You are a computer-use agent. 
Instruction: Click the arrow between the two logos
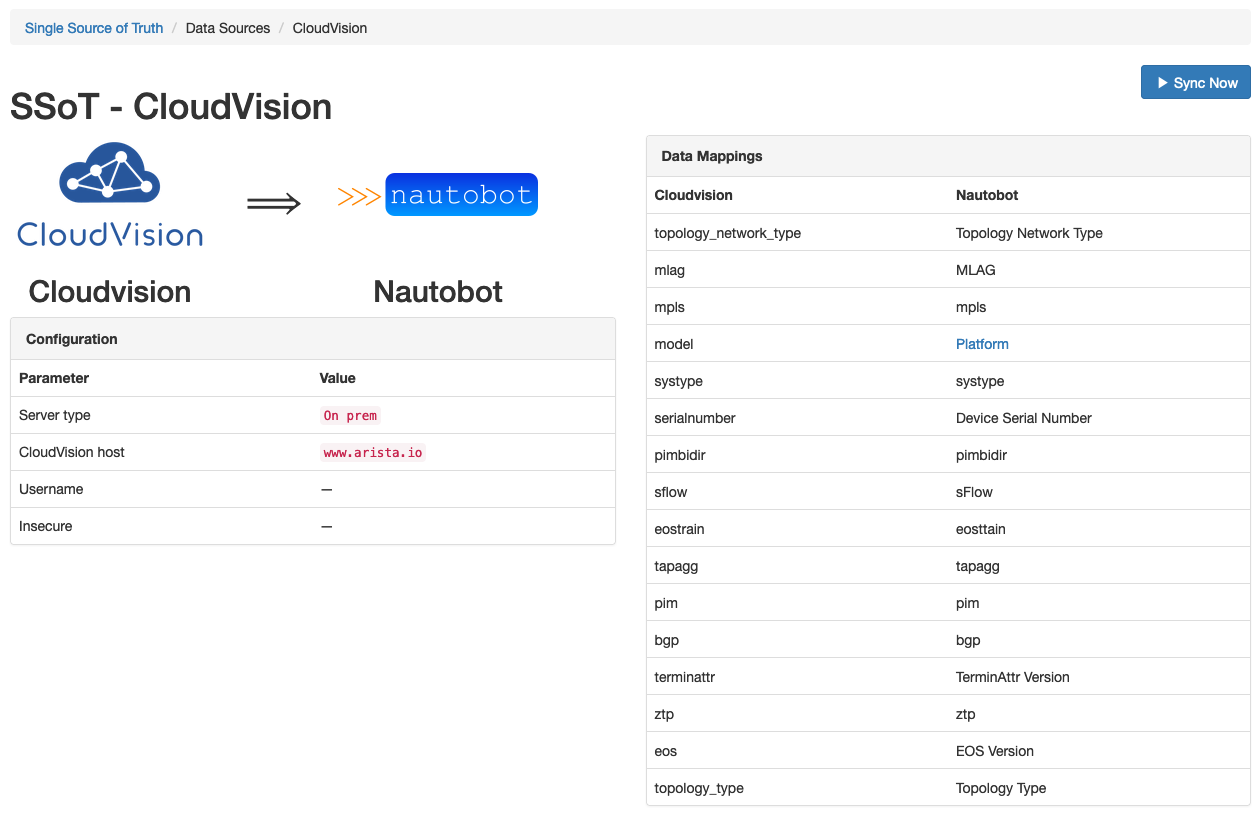click(275, 204)
